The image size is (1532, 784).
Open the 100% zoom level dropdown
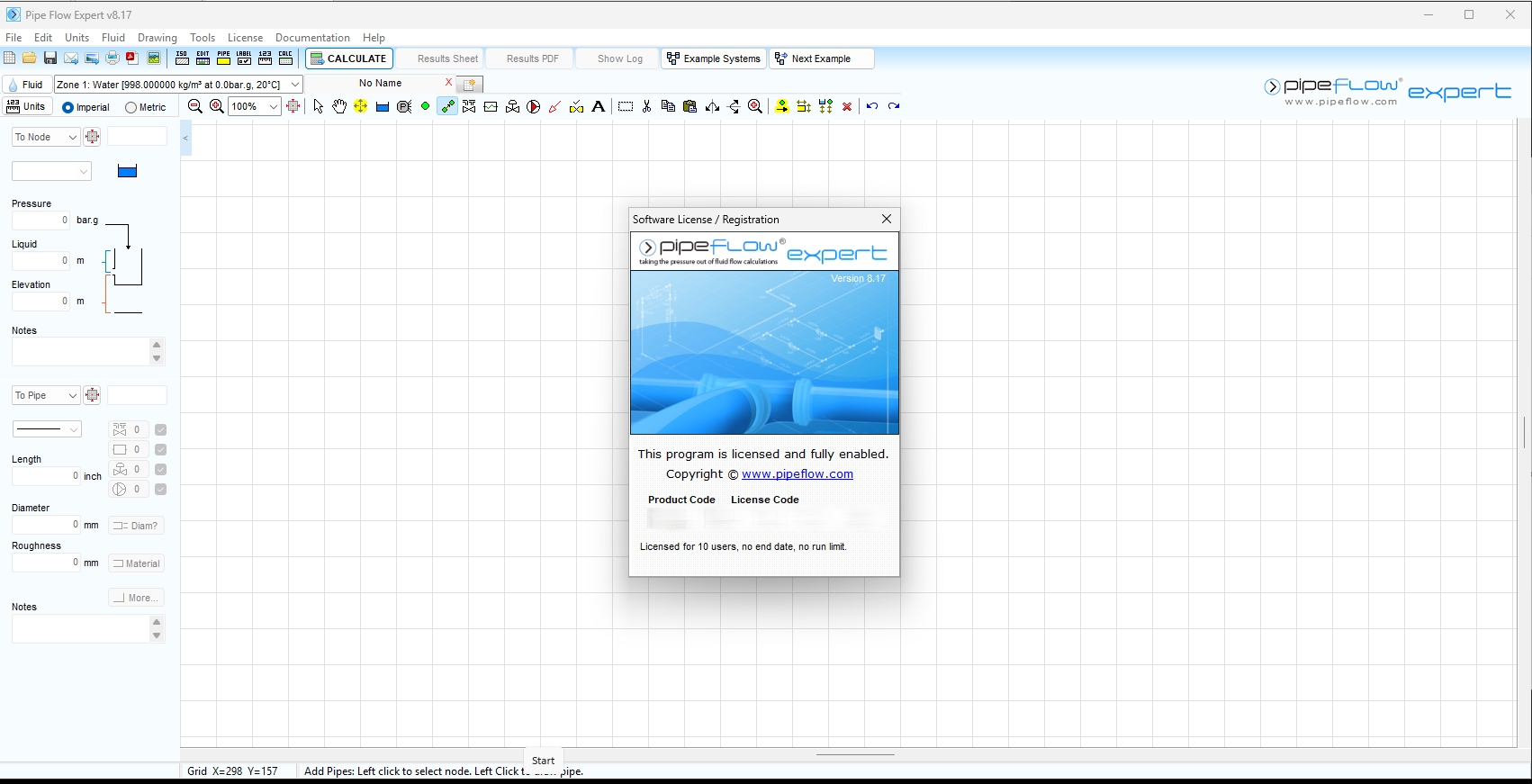coord(255,106)
